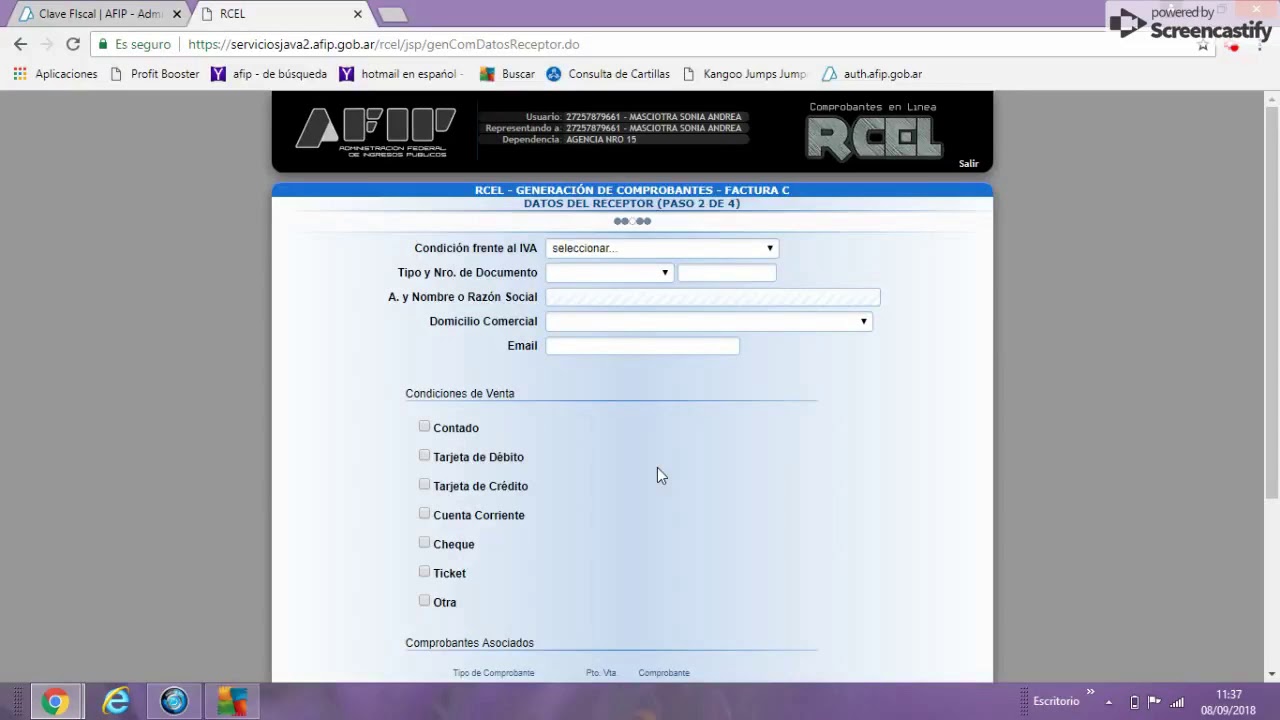Click the Escritorio toolbar in the taskbar
This screenshot has width=1280, height=720.
pos(1056,701)
